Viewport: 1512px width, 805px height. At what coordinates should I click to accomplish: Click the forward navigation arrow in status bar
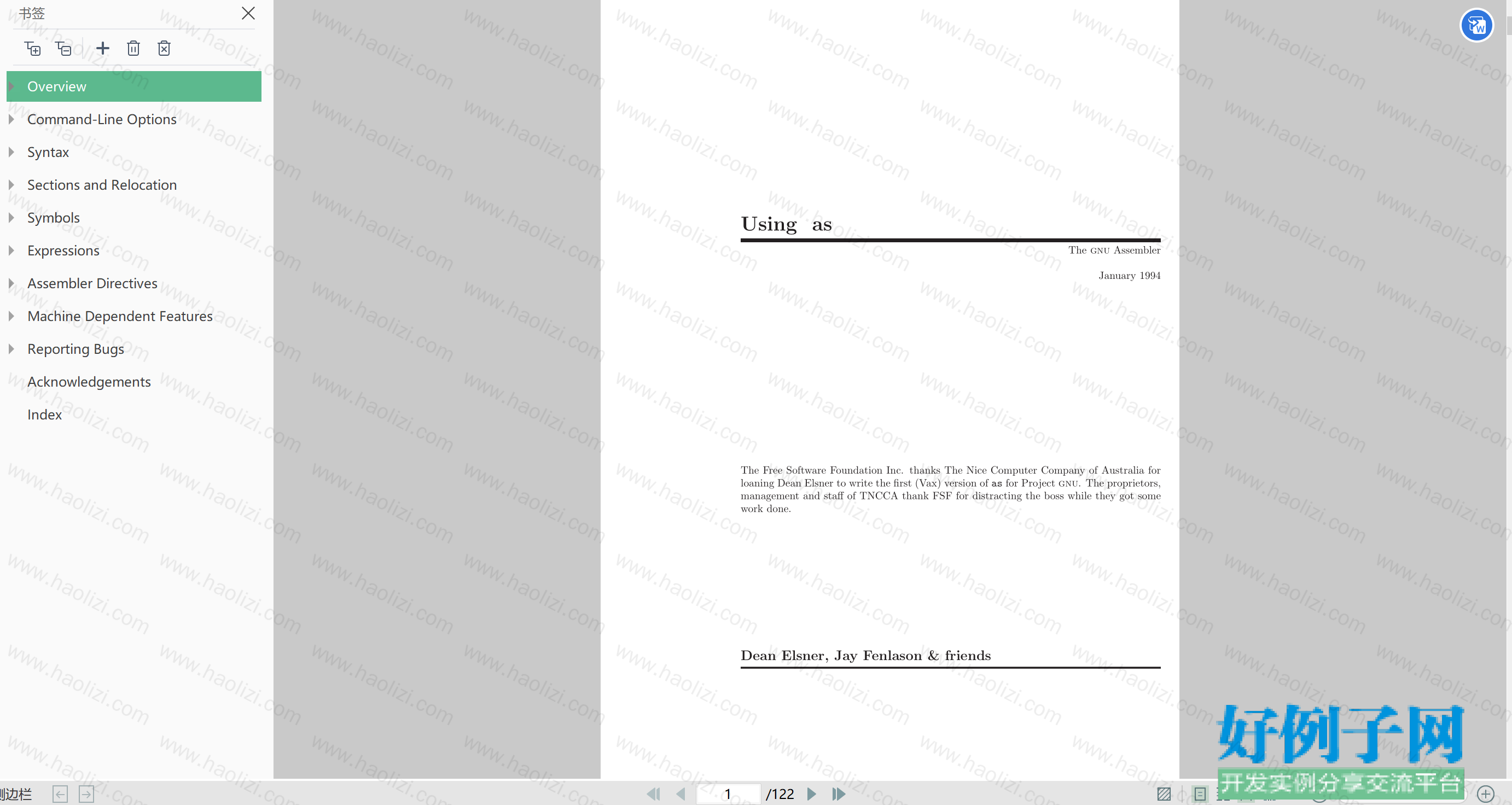86,795
